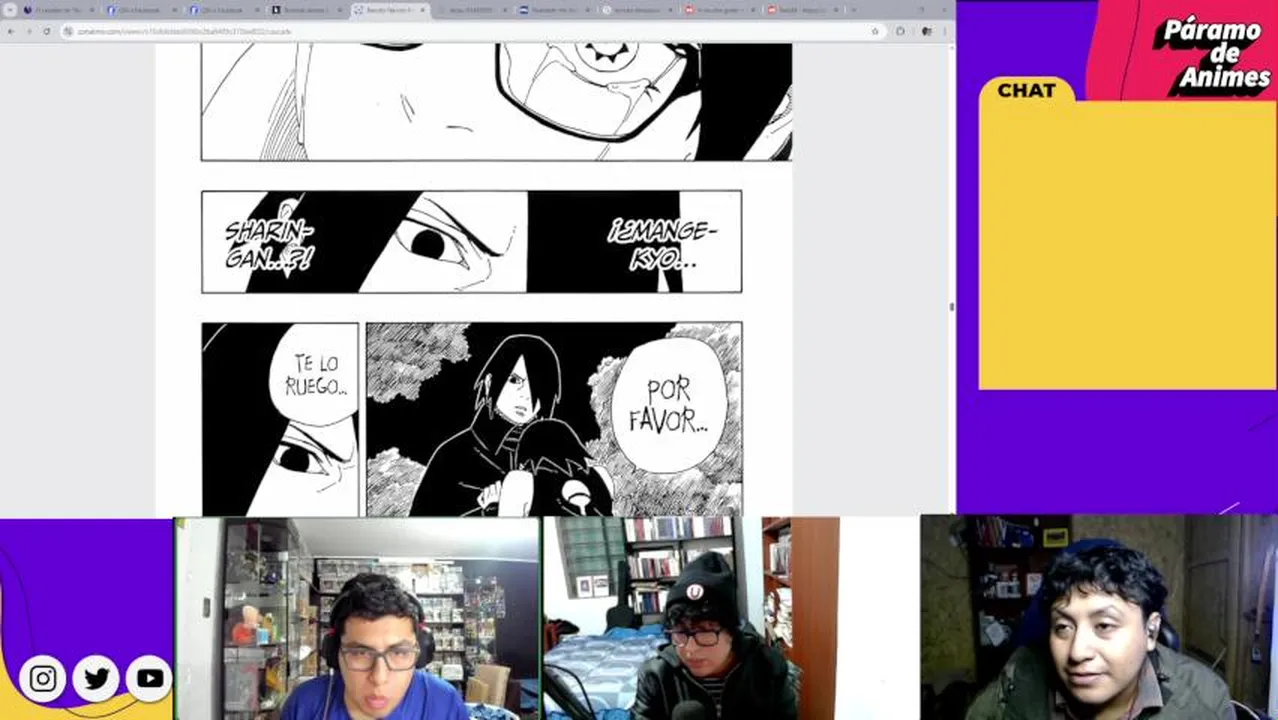Click the "SHARIN-GAN..?!" manga panel text
This screenshot has height=720, width=1278.
tap(269, 244)
